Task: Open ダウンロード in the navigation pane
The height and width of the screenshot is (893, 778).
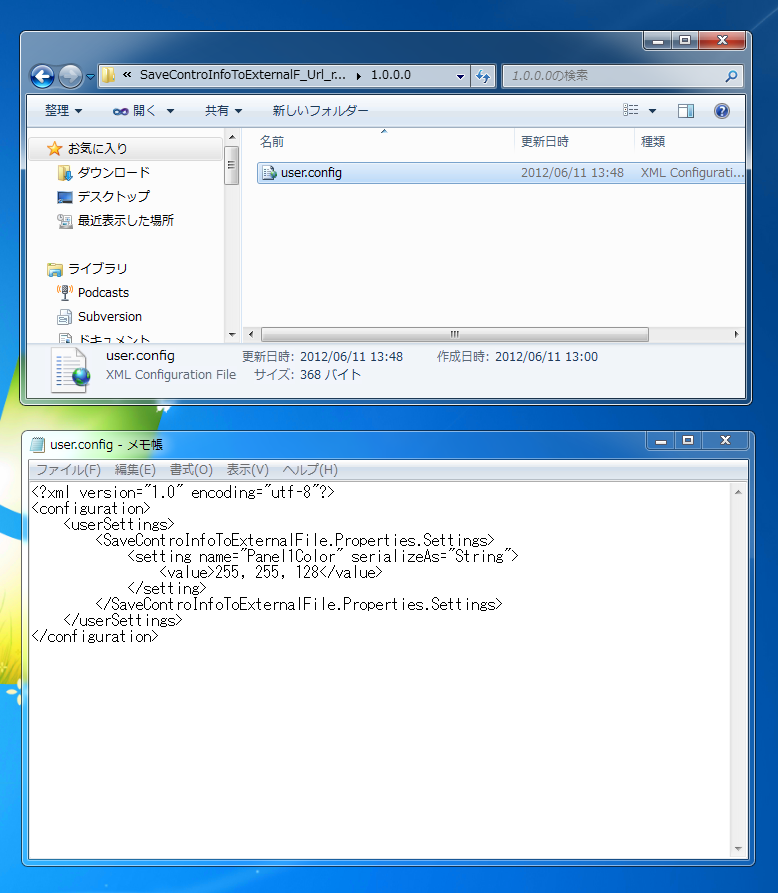Action: (x=113, y=173)
